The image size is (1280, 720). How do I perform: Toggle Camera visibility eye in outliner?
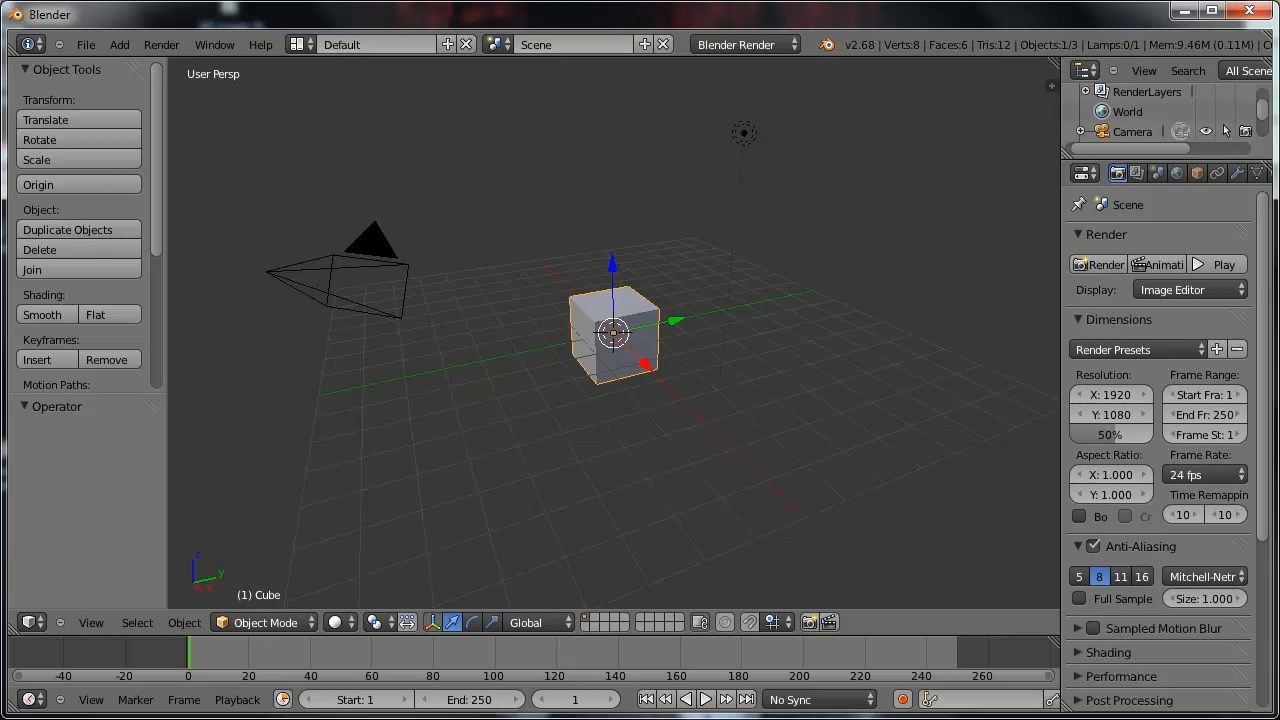(x=1206, y=131)
